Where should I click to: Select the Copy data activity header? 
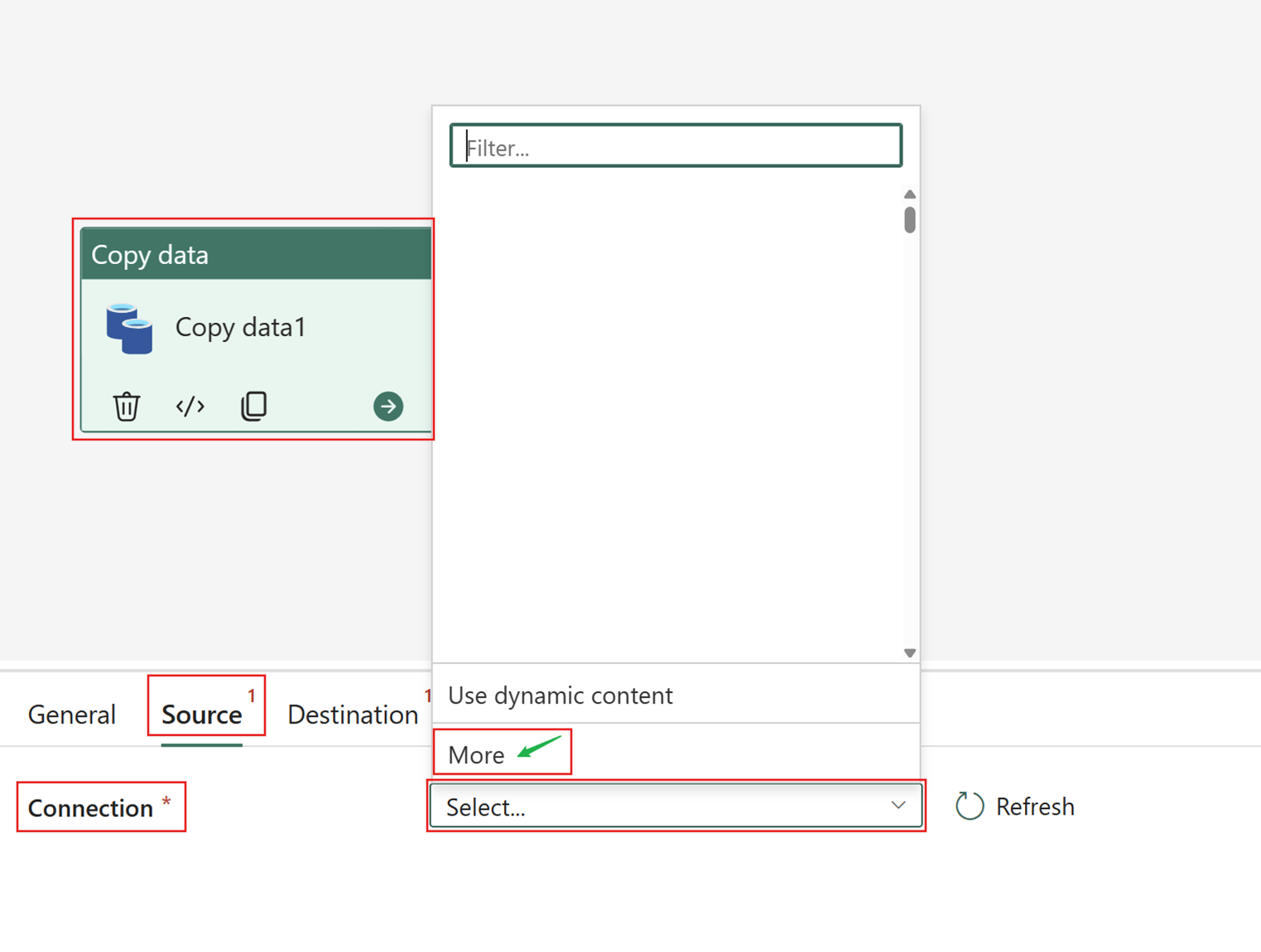click(256, 254)
